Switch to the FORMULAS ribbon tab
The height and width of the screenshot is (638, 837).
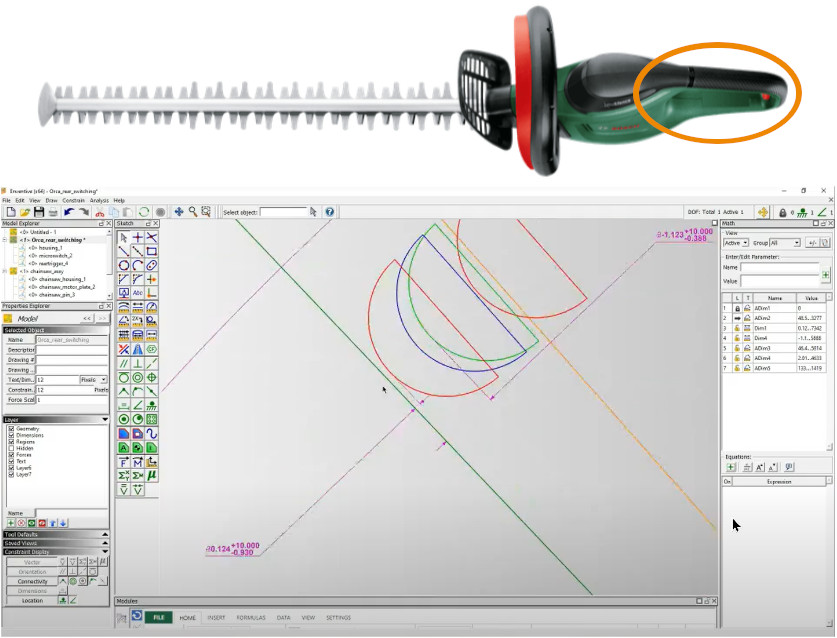(251, 618)
